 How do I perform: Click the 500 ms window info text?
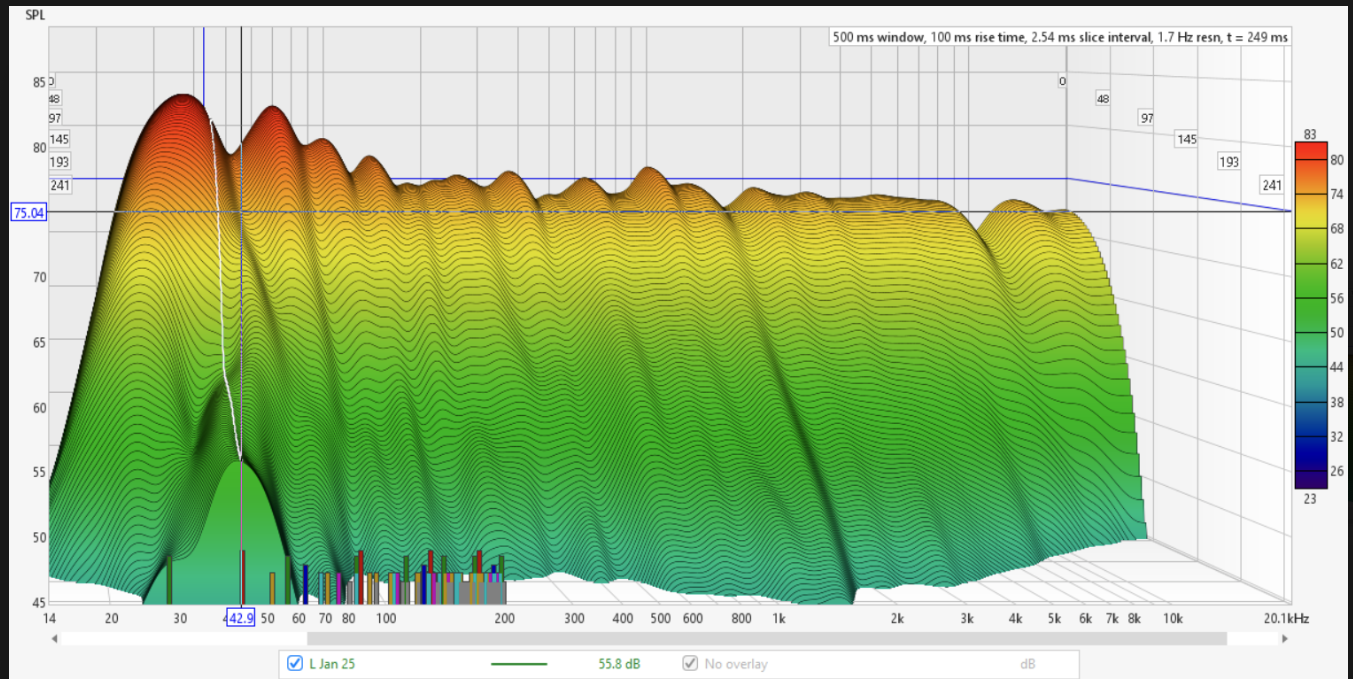click(x=1060, y=37)
